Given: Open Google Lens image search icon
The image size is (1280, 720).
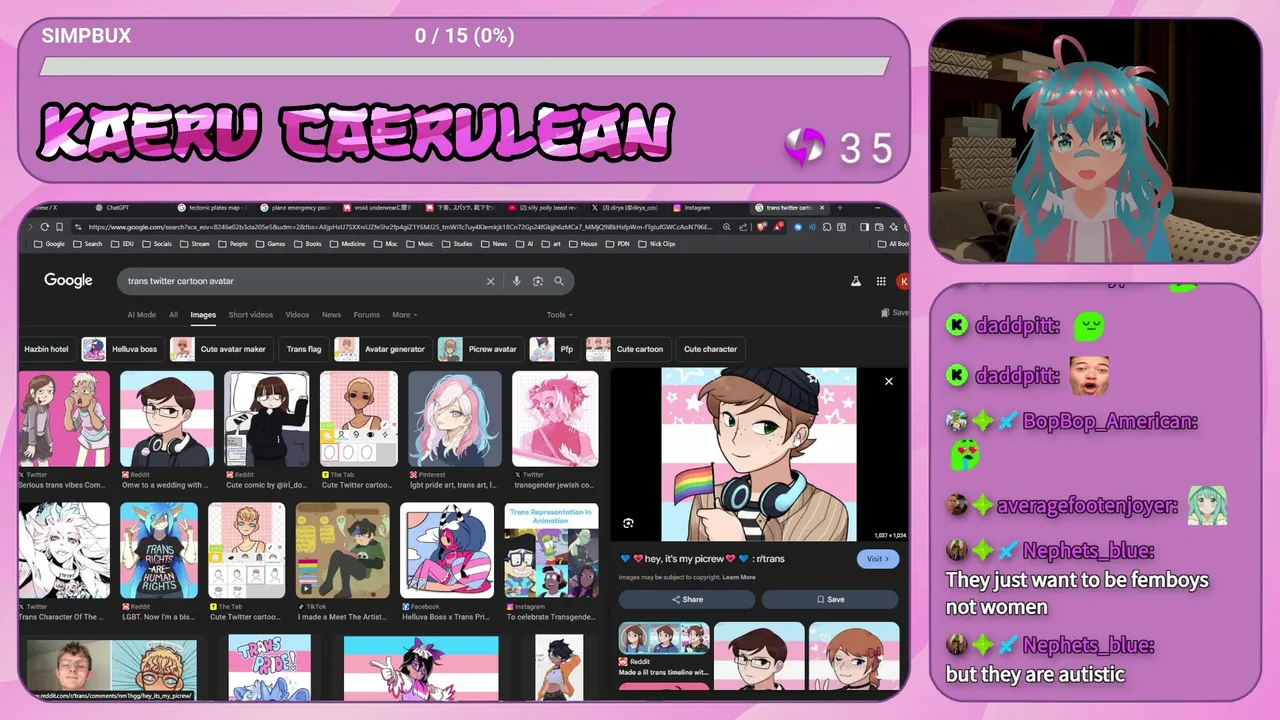Looking at the screenshot, I should coord(538,281).
